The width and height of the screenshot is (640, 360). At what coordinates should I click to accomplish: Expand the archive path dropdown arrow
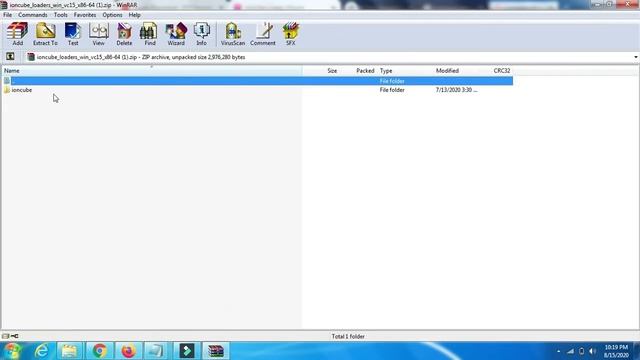[x=636, y=57]
